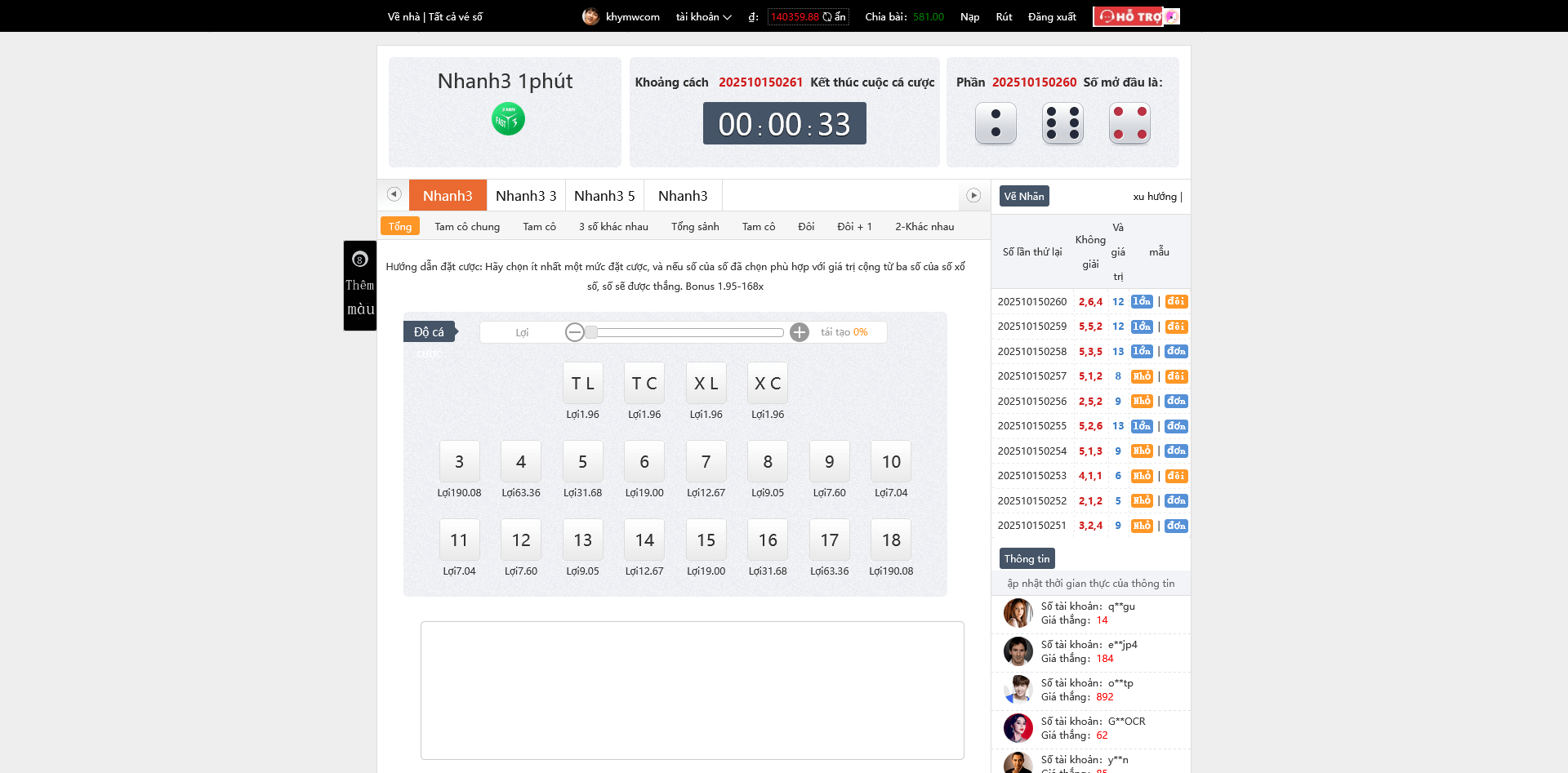Expand the tài khoản account dropdown
The width and height of the screenshot is (1568, 773).
[x=703, y=17]
